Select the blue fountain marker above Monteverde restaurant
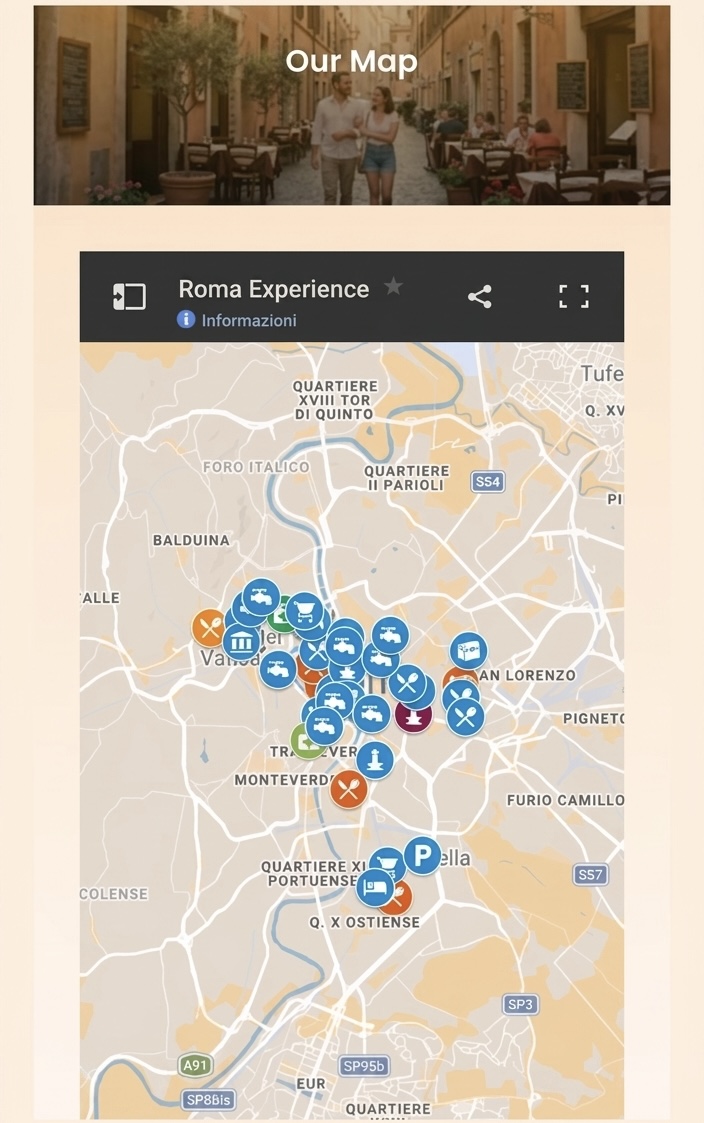This screenshot has height=1123, width=704. pos(375,759)
